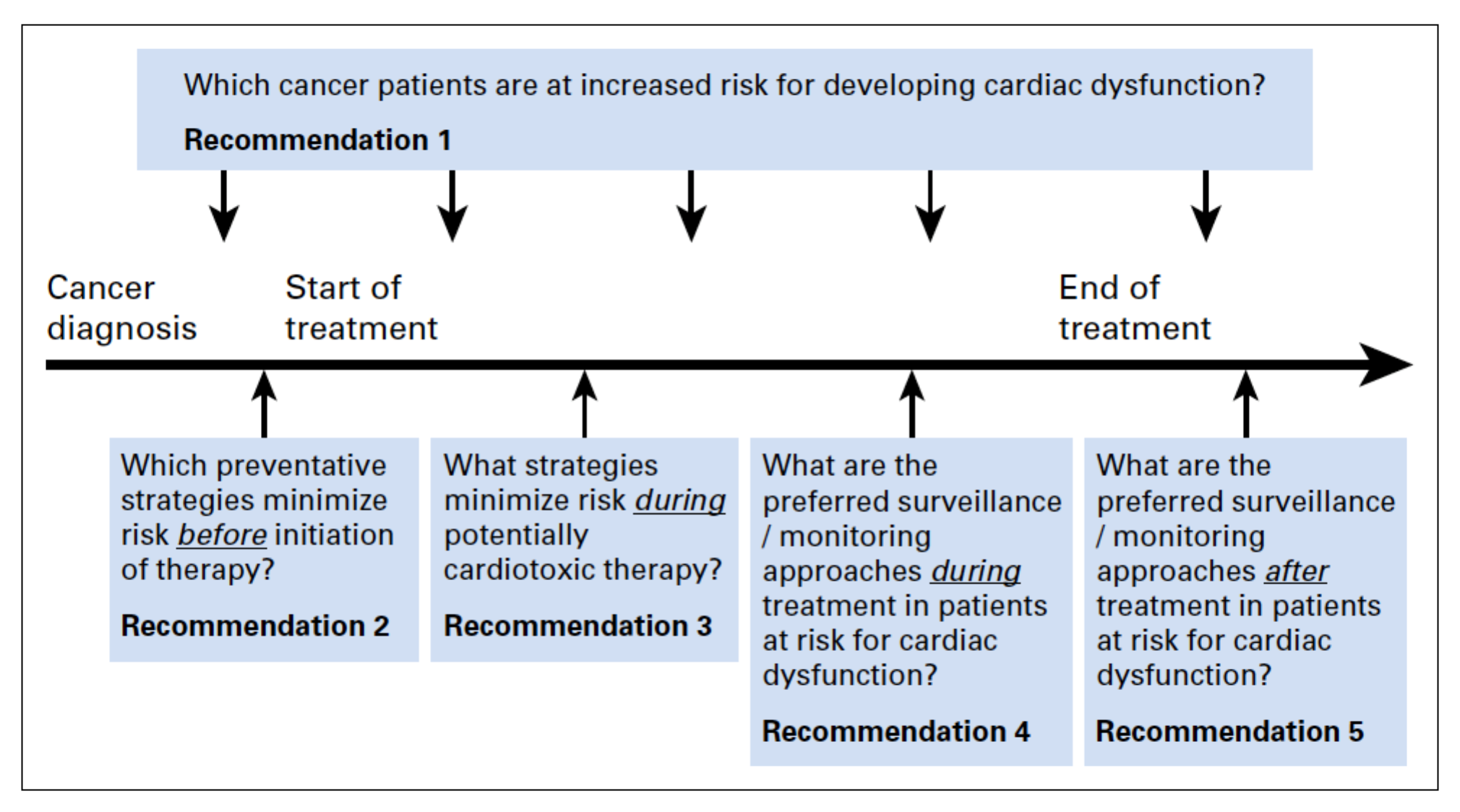Image resolution: width=1460 pixels, height=812 pixels.
Task: Select the bold Recommendation 2 label
Action: coord(255,626)
